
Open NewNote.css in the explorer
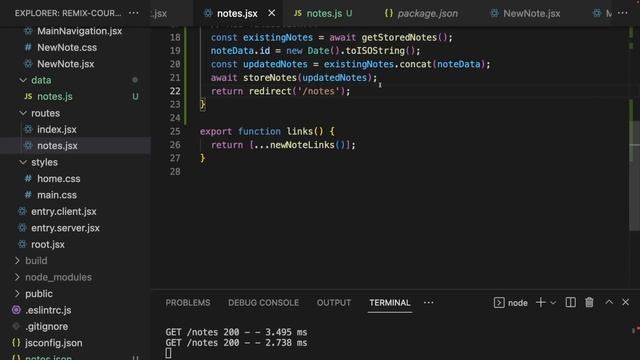pyautogui.click(x=67, y=47)
